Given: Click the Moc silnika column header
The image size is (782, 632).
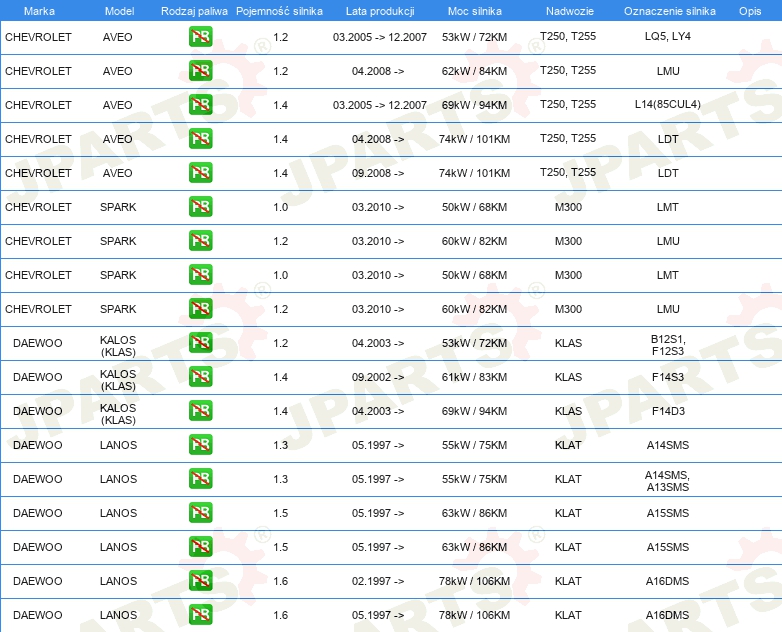Looking at the screenshot, I should pyautogui.click(x=475, y=11).
